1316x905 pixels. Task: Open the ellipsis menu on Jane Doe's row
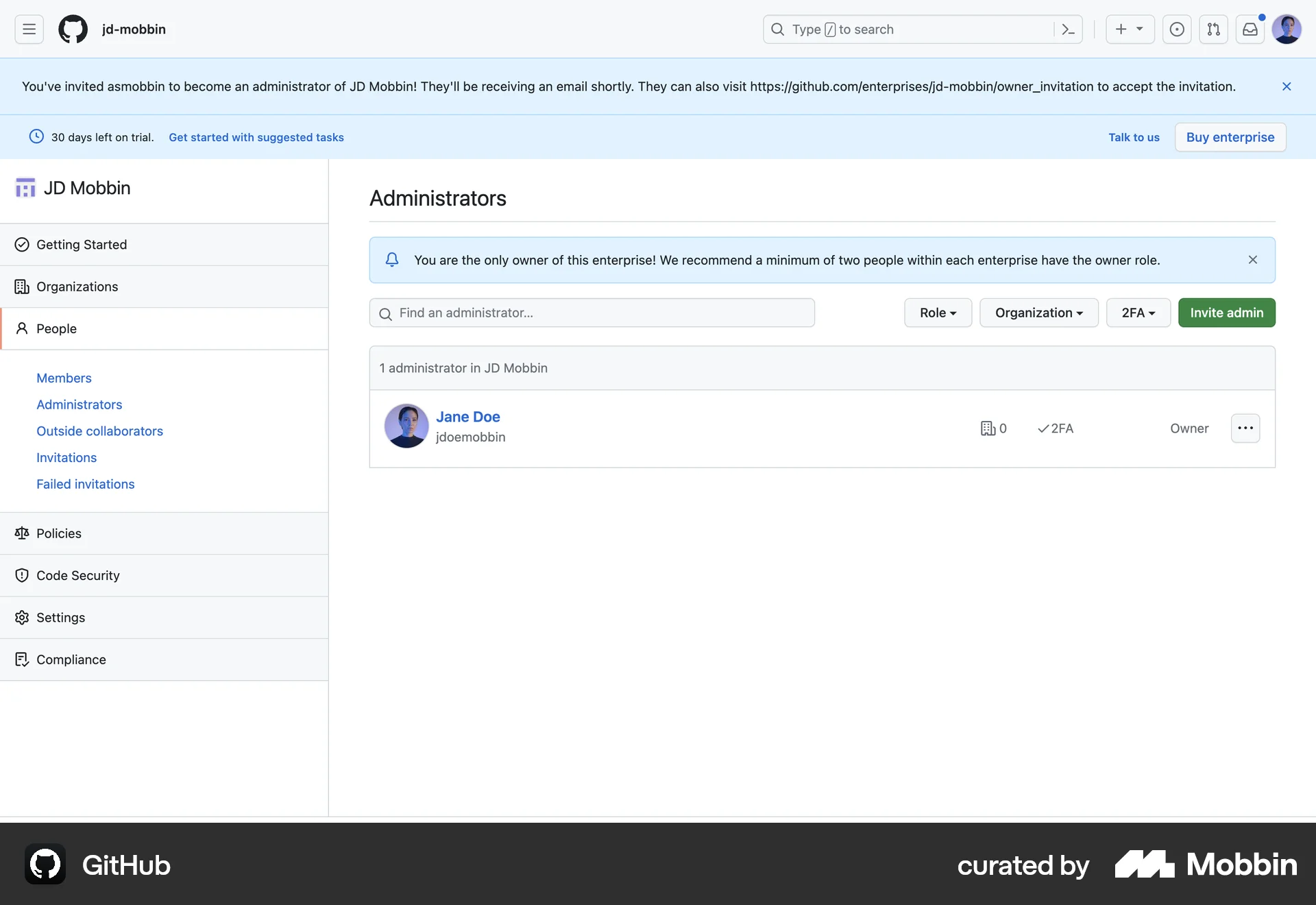[1245, 428]
